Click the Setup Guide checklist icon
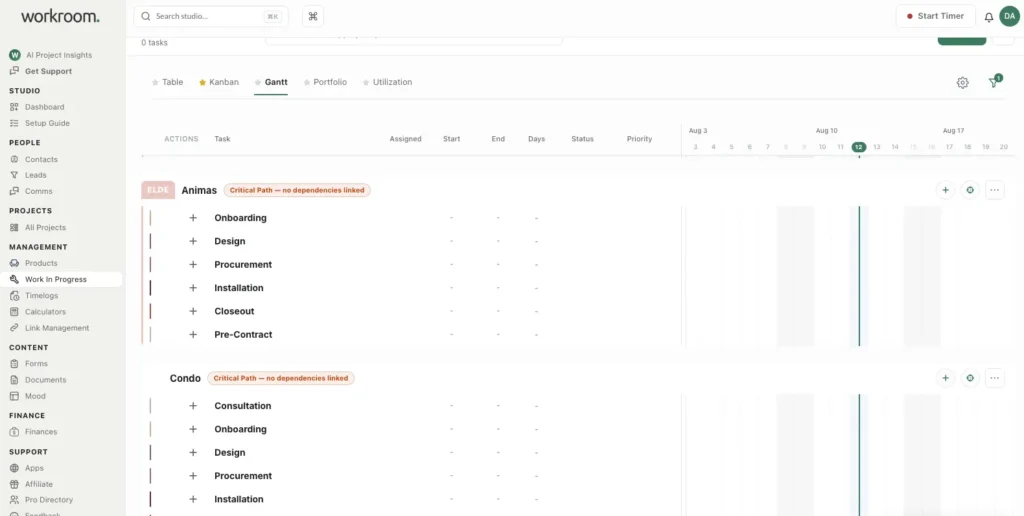This screenshot has height=516, width=1024. tap(14, 123)
